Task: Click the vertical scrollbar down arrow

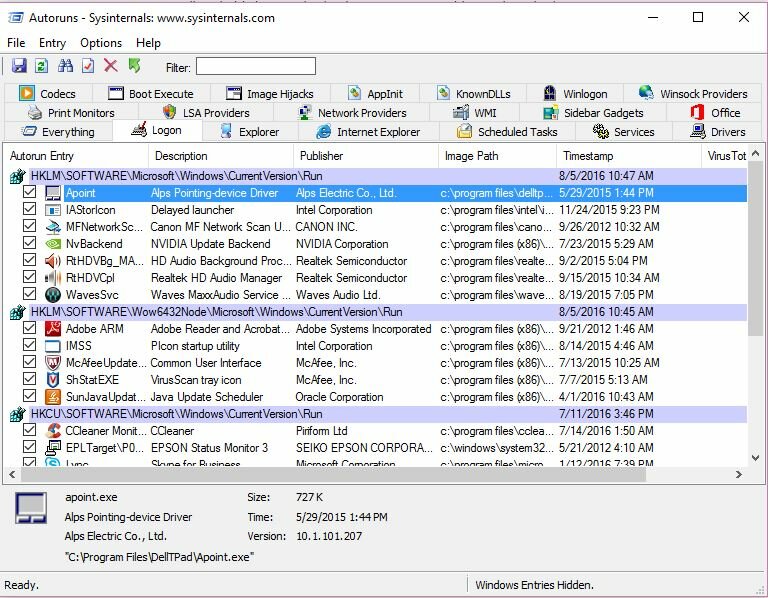Action: pyautogui.click(x=755, y=458)
